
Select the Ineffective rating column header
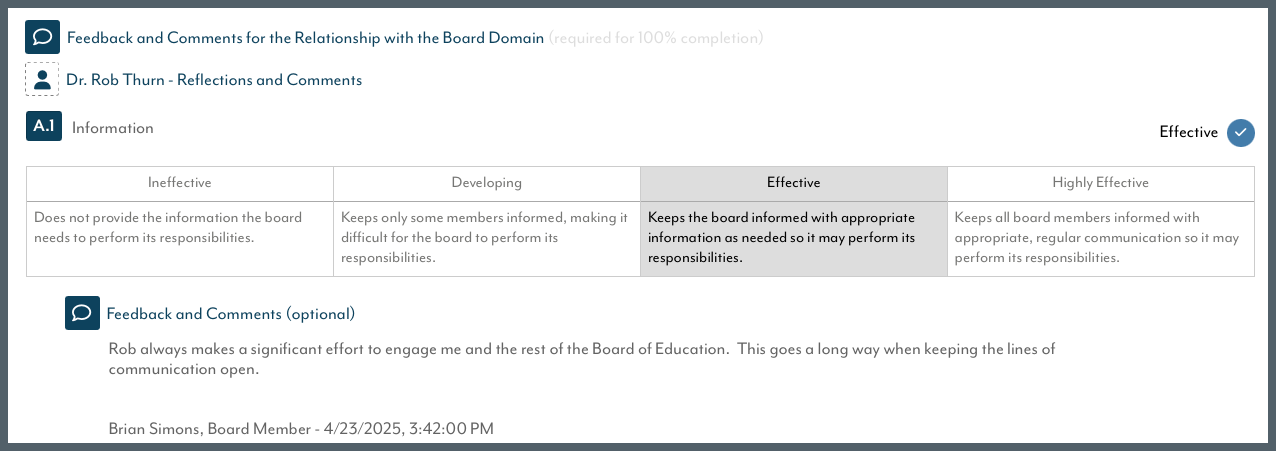pos(180,183)
